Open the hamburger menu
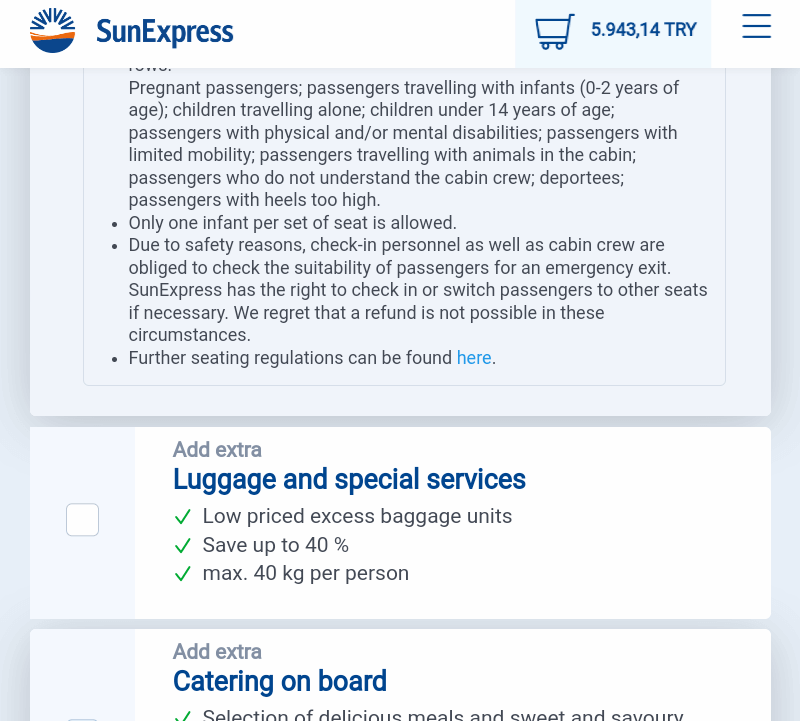Image resolution: width=800 pixels, height=721 pixels. 756,26
